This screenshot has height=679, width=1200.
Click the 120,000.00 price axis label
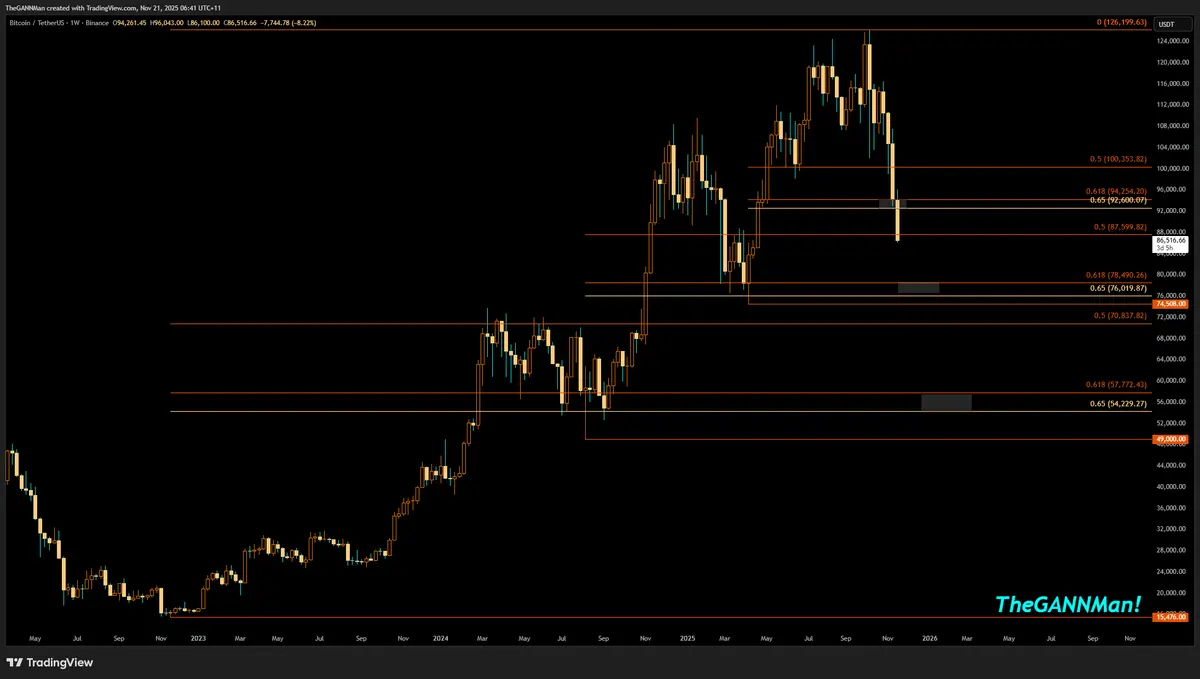tap(1171, 62)
